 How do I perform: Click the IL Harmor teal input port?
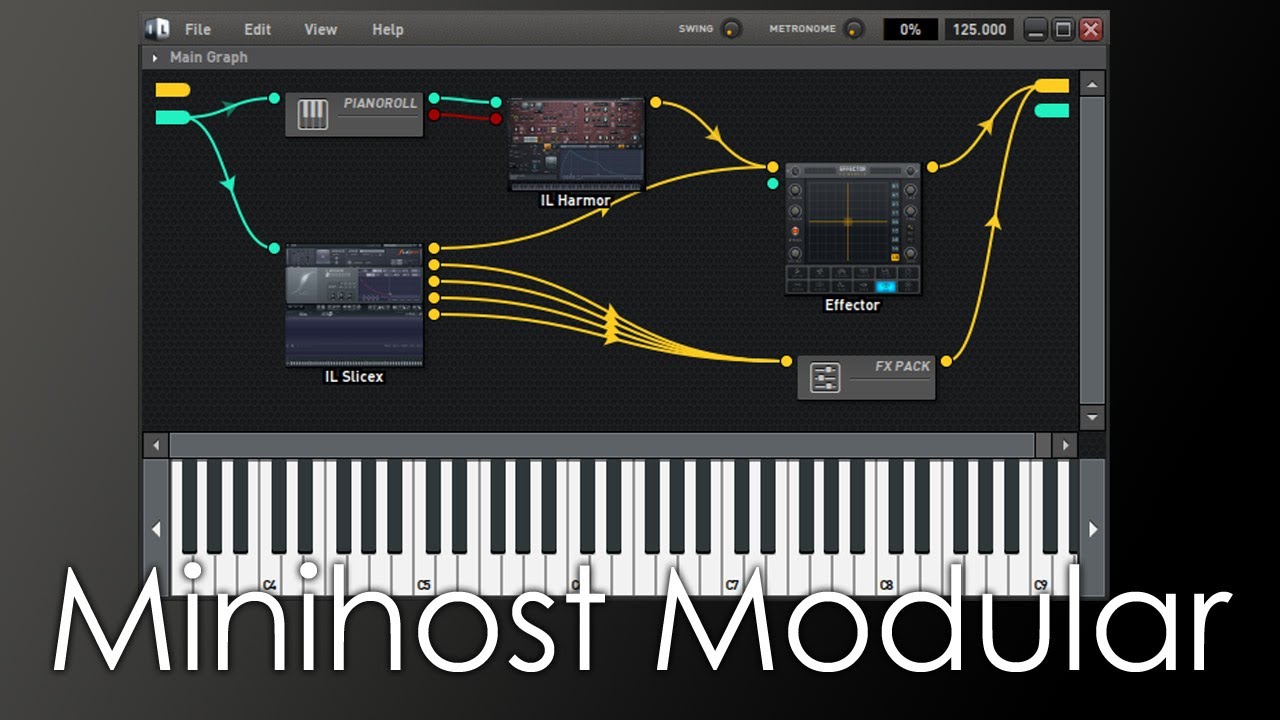tap(496, 102)
